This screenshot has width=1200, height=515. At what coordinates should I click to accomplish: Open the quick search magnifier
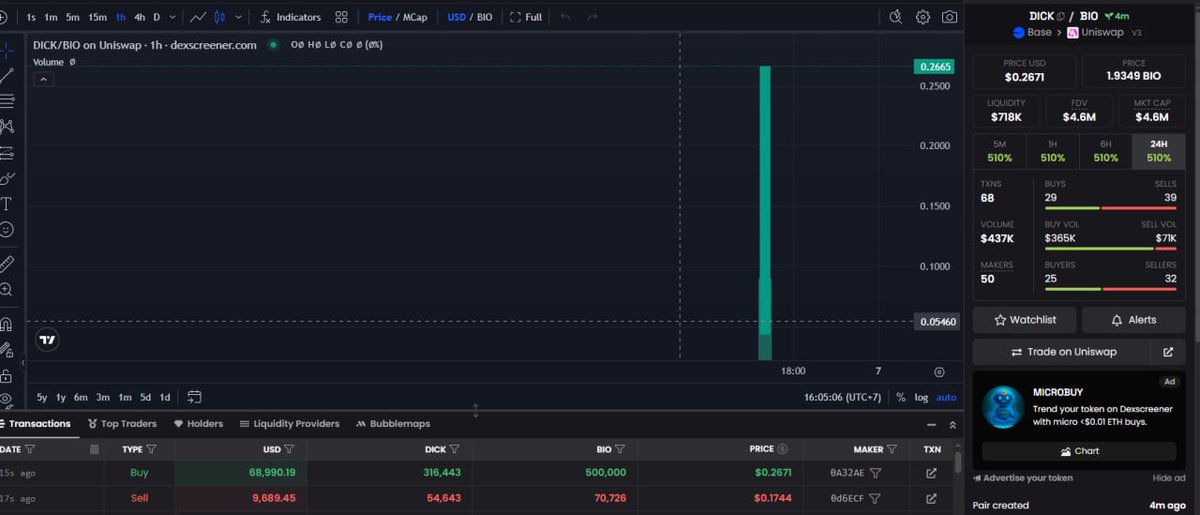(x=896, y=17)
